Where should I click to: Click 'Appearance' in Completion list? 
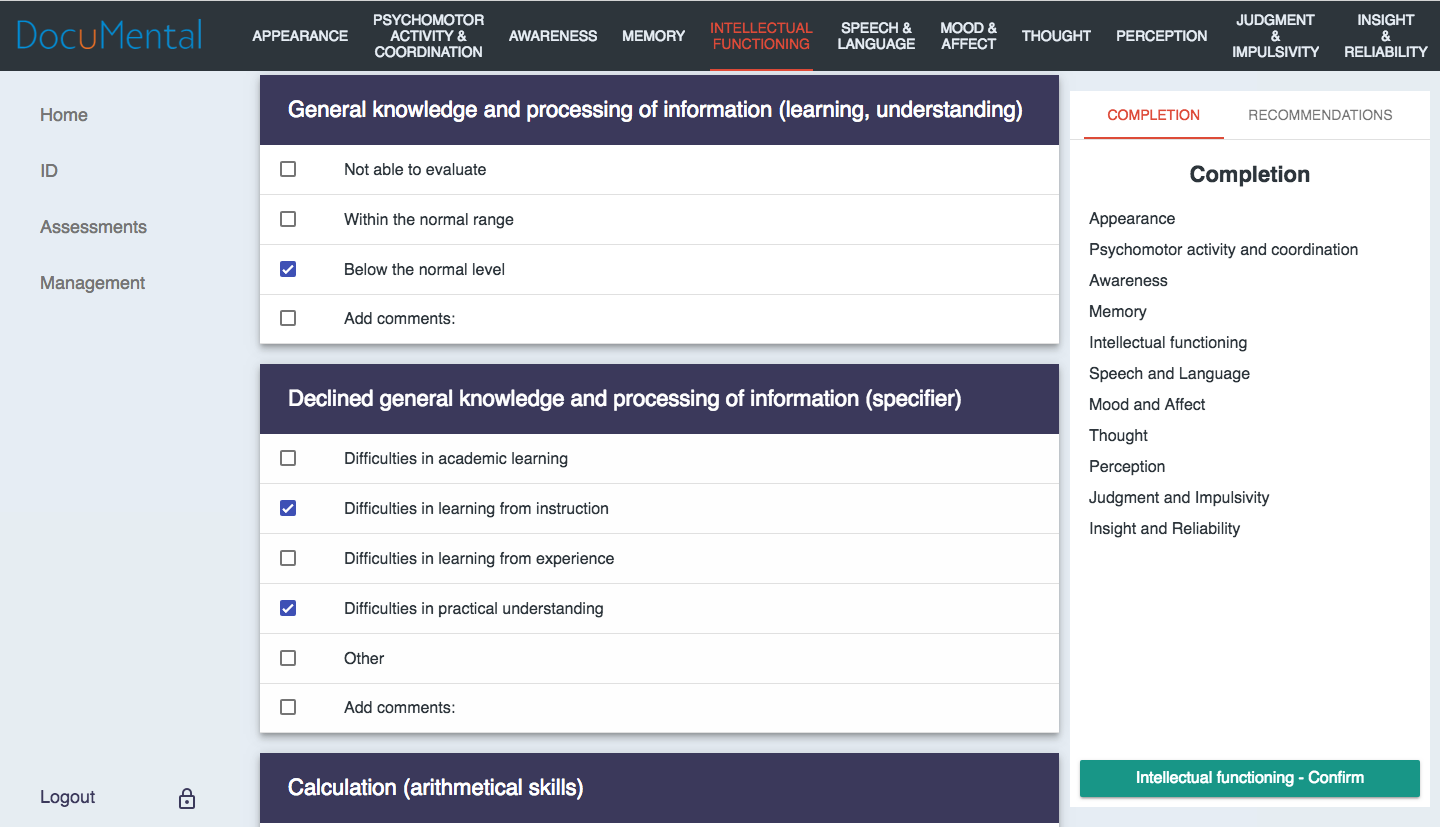pyautogui.click(x=1132, y=219)
